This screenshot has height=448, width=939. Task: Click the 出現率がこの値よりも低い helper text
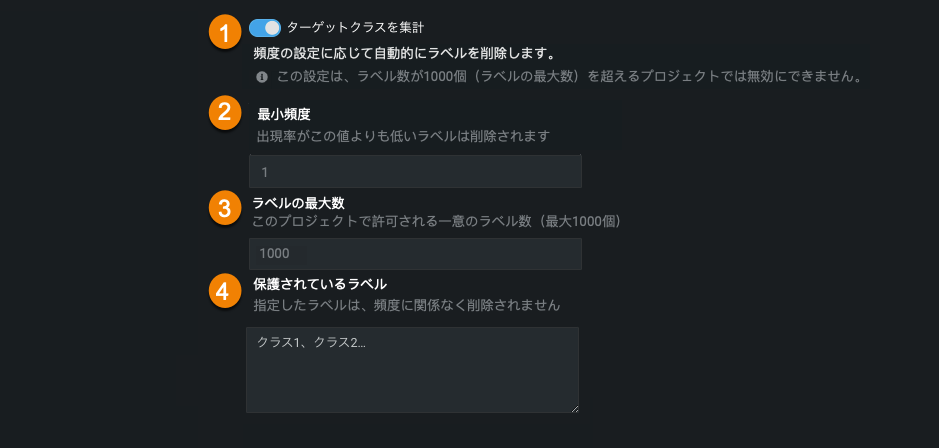[x=403, y=135]
